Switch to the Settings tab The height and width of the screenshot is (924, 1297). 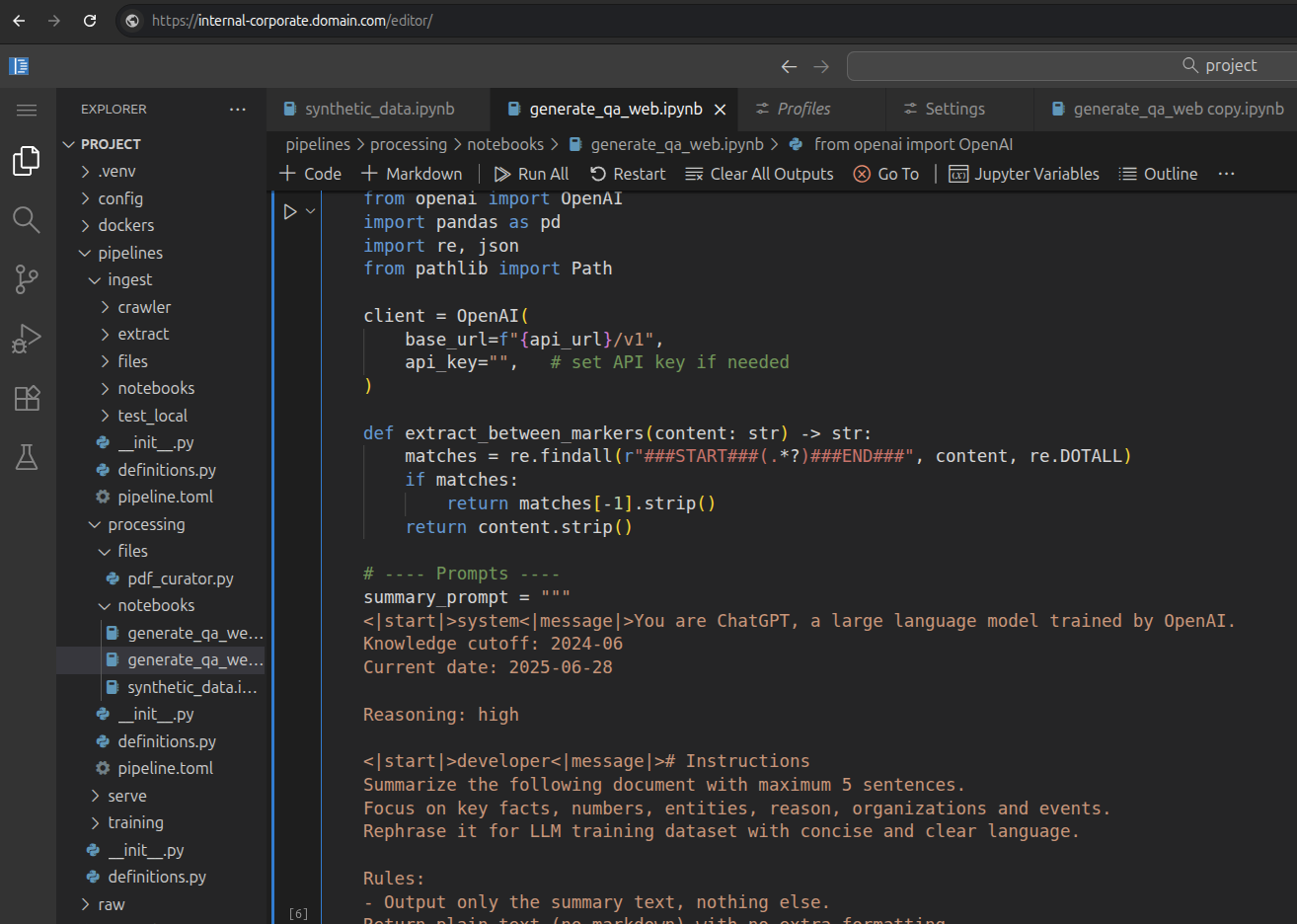[954, 109]
